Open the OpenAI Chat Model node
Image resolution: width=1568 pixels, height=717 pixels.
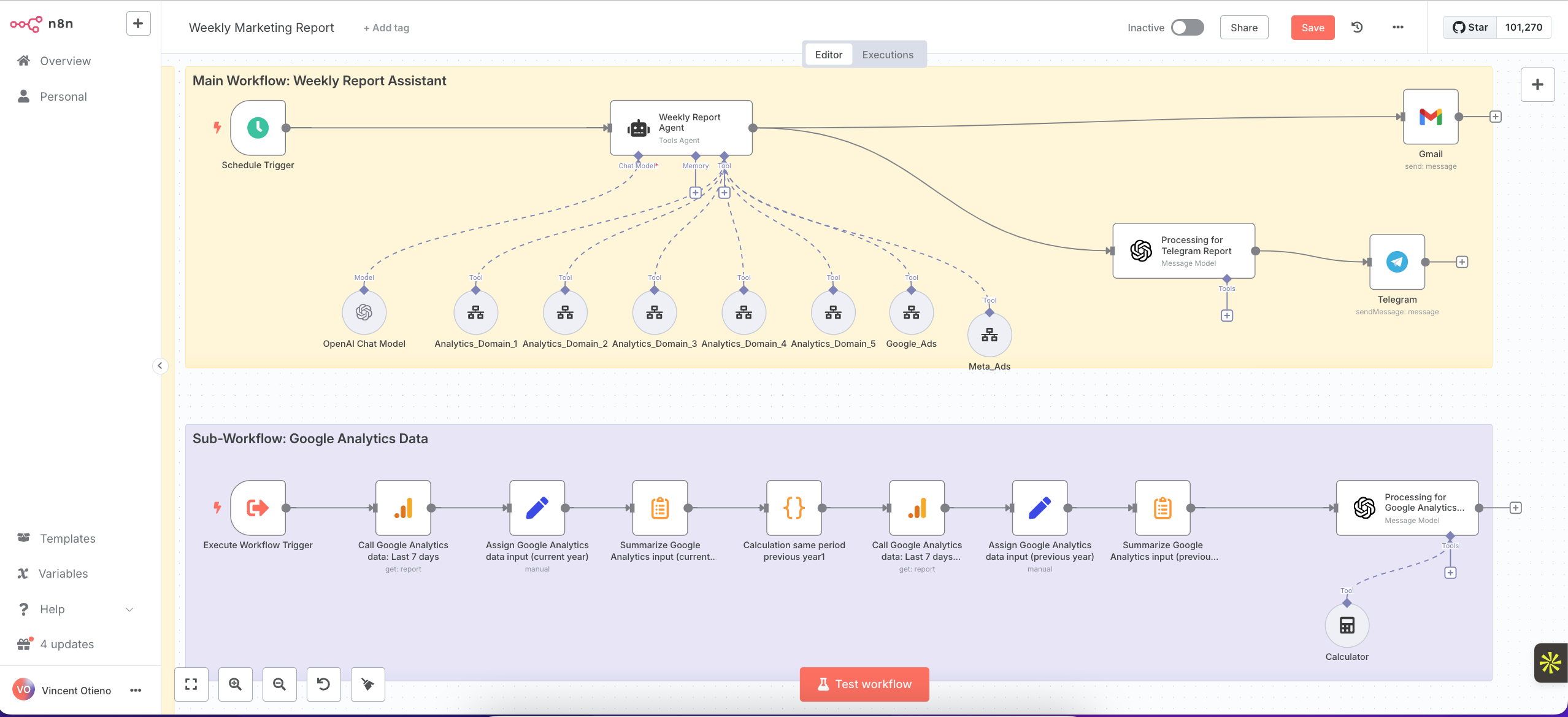pyautogui.click(x=364, y=312)
